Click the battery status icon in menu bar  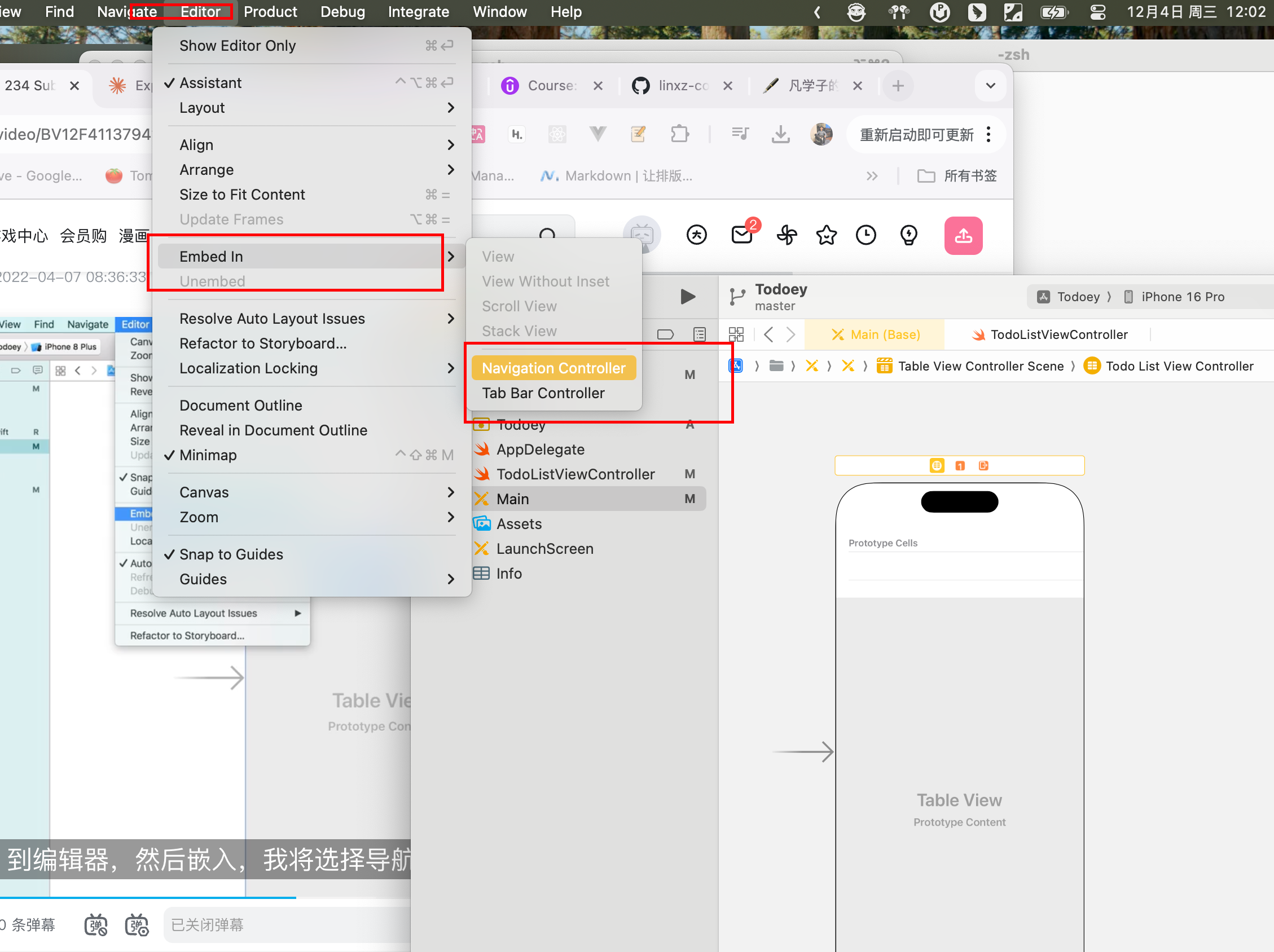[1055, 12]
